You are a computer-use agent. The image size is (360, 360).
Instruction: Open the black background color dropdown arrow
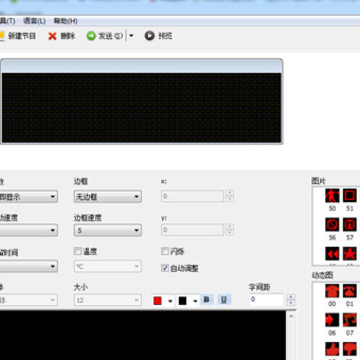tap(195, 301)
